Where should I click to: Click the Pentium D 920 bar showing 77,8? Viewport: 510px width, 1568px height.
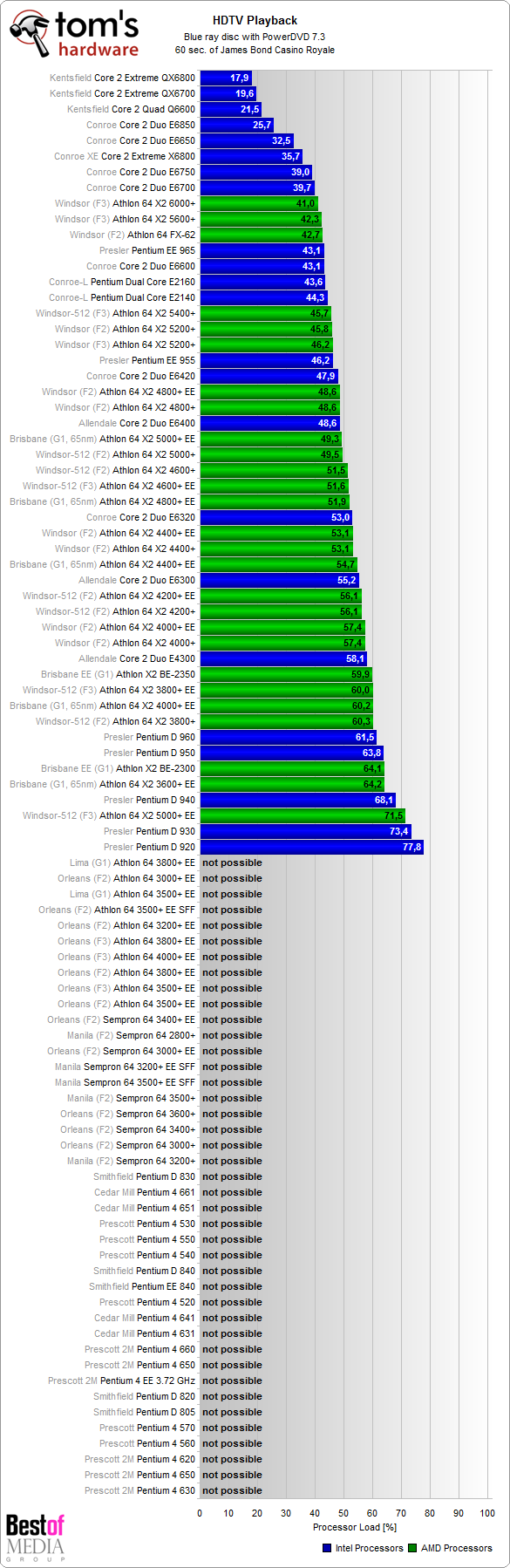click(x=312, y=847)
